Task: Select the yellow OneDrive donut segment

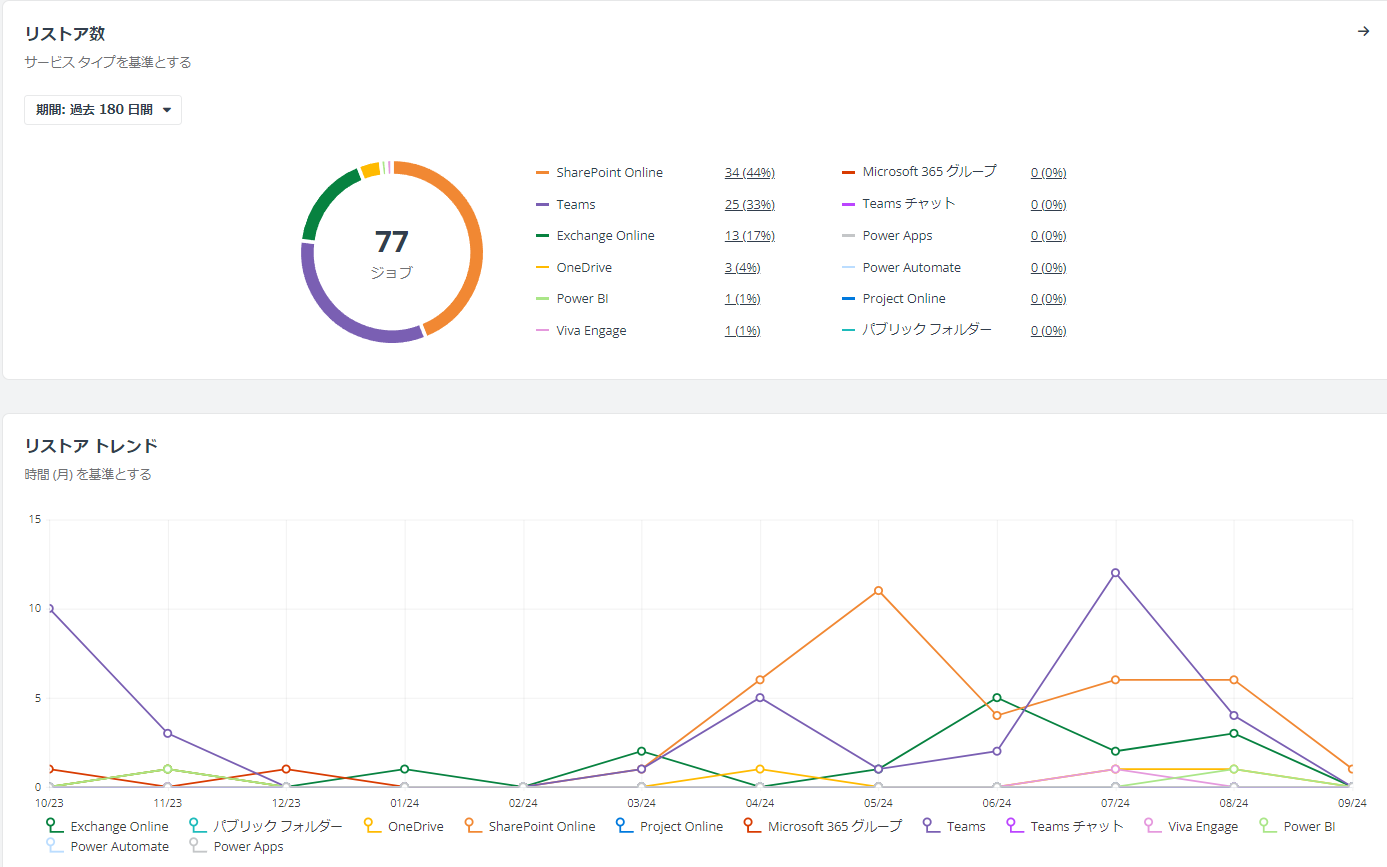Action: [x=370, y=170]
